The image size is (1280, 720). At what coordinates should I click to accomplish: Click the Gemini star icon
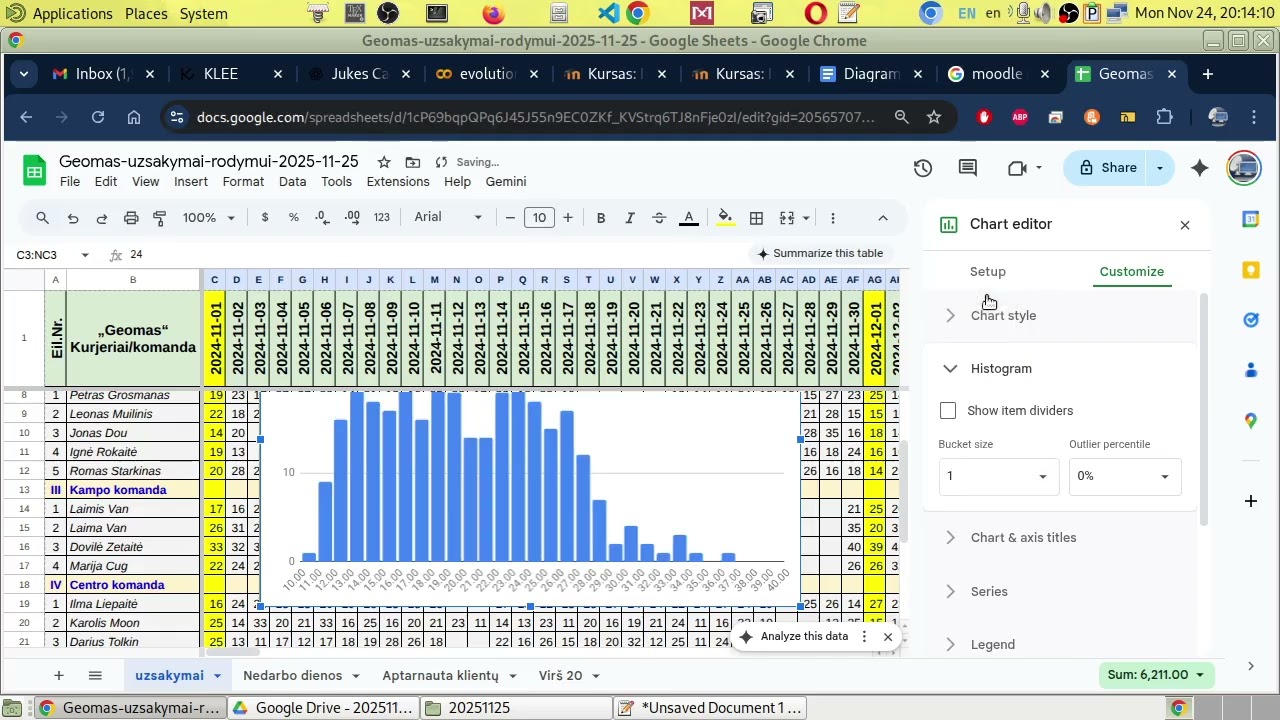tap(1201, 168)
